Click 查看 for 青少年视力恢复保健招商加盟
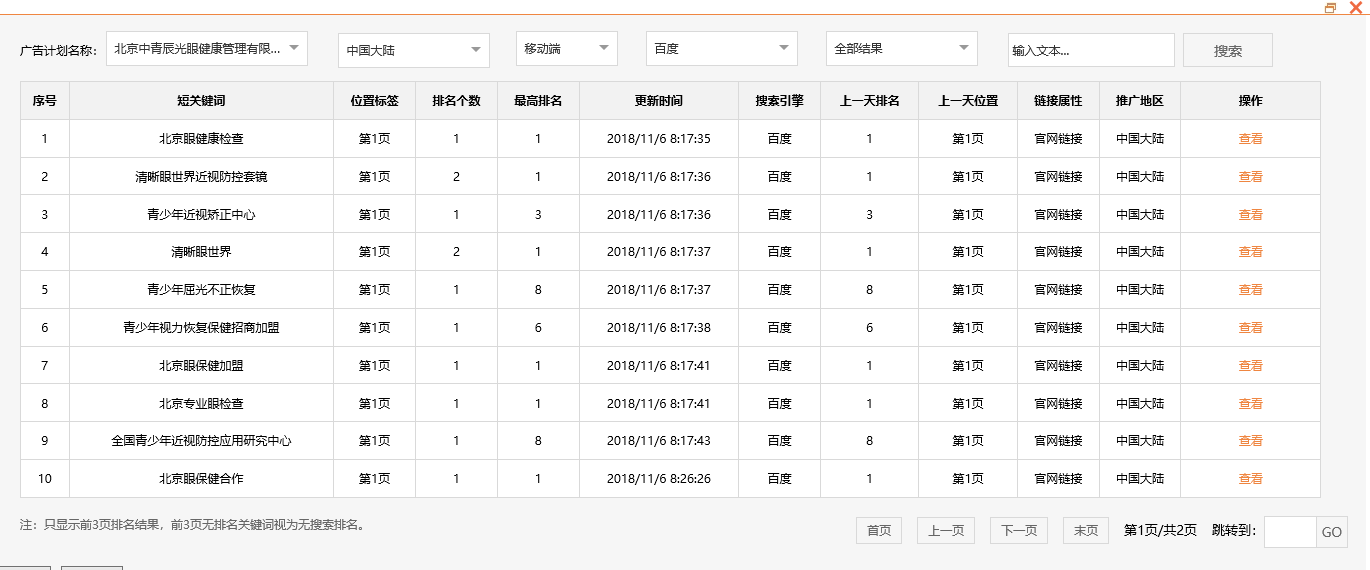The height and width of the screenshot is (570, 1370). point(1250,328)
